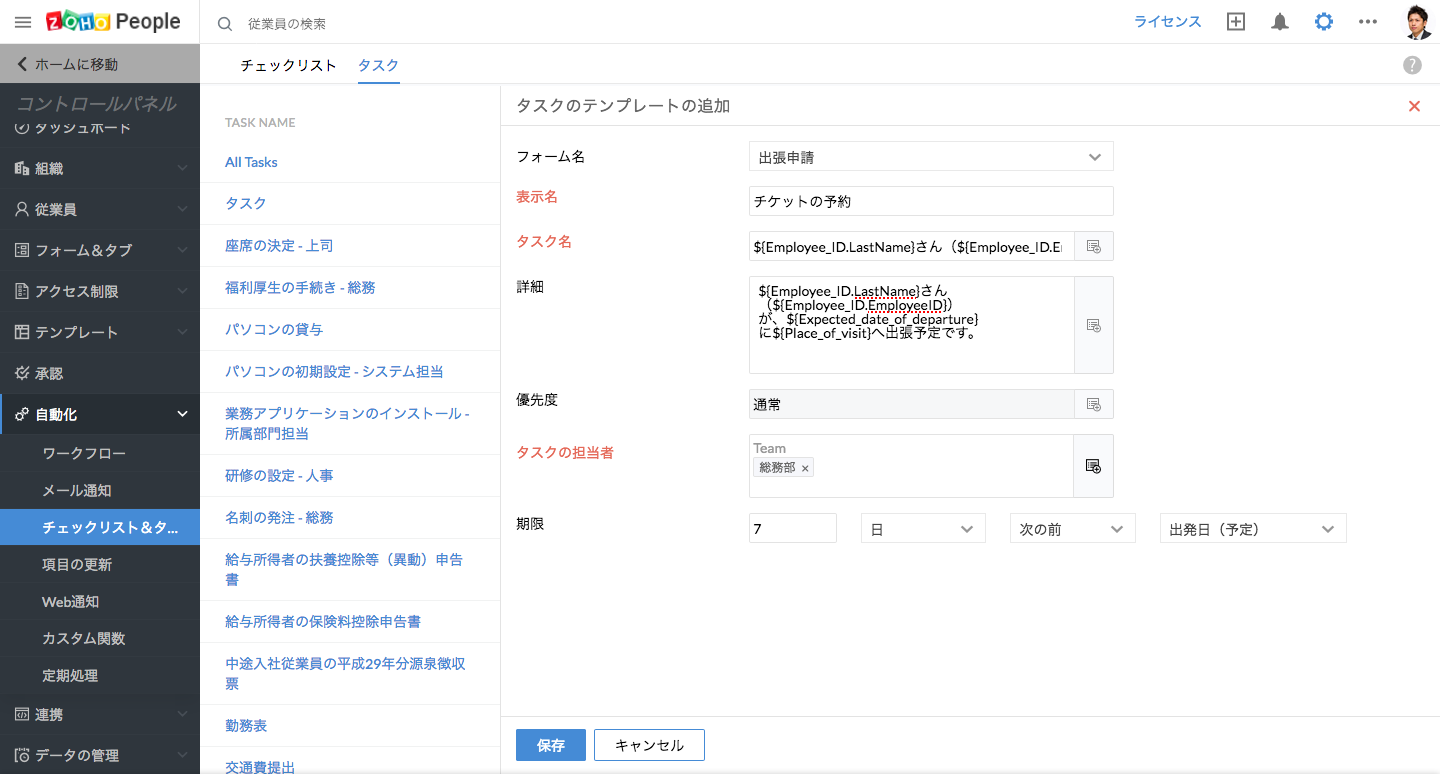
Task: Click the notifications bell icon
Action: click(1280, 22)
